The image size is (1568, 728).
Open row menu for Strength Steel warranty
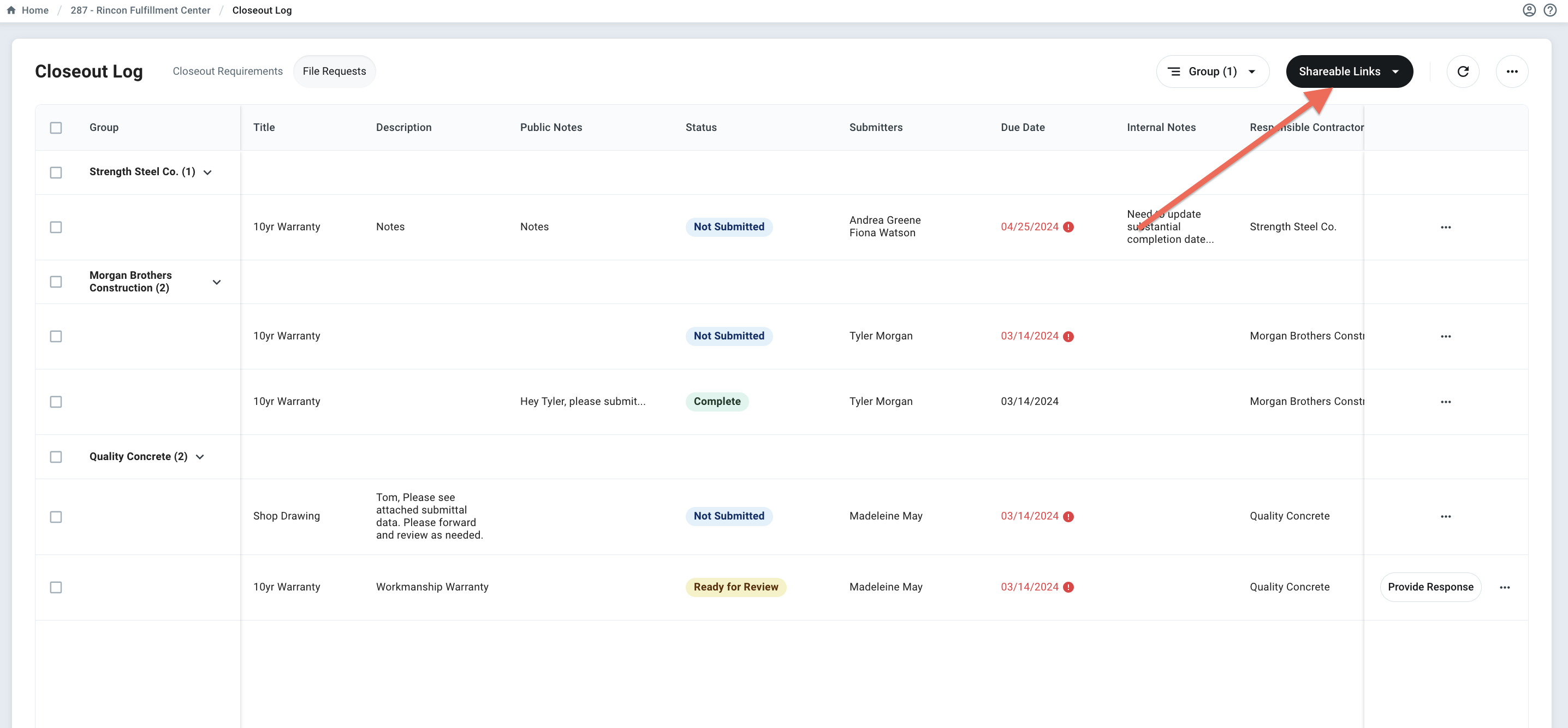point(1446,228)
